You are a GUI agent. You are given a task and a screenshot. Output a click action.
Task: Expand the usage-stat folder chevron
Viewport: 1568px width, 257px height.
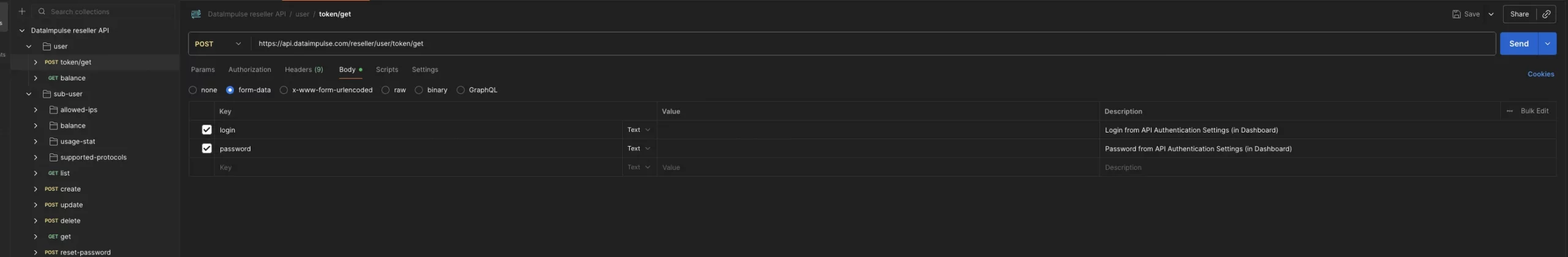point(36,141)
